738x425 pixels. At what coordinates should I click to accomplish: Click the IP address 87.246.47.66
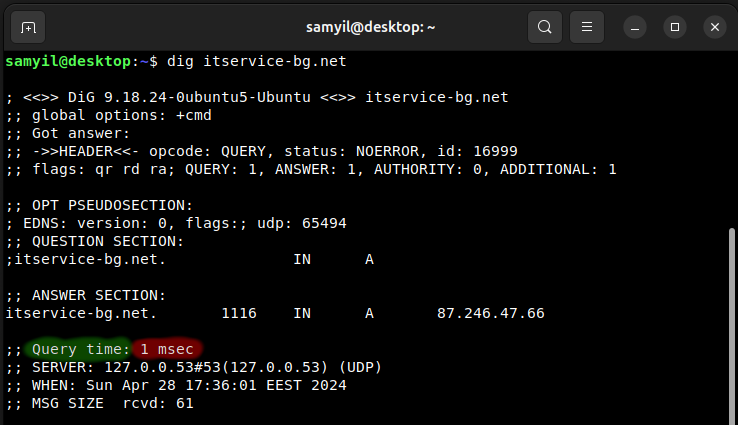click(490, 313)
